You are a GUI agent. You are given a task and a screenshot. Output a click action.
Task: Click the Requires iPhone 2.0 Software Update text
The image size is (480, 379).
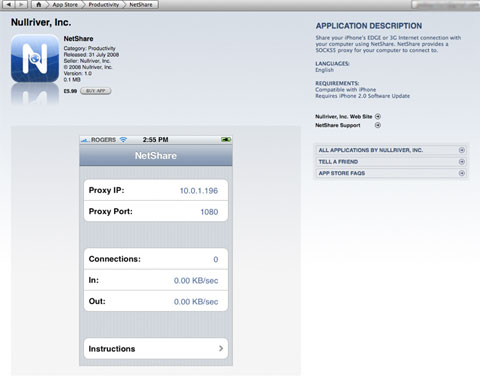point(362,96)
